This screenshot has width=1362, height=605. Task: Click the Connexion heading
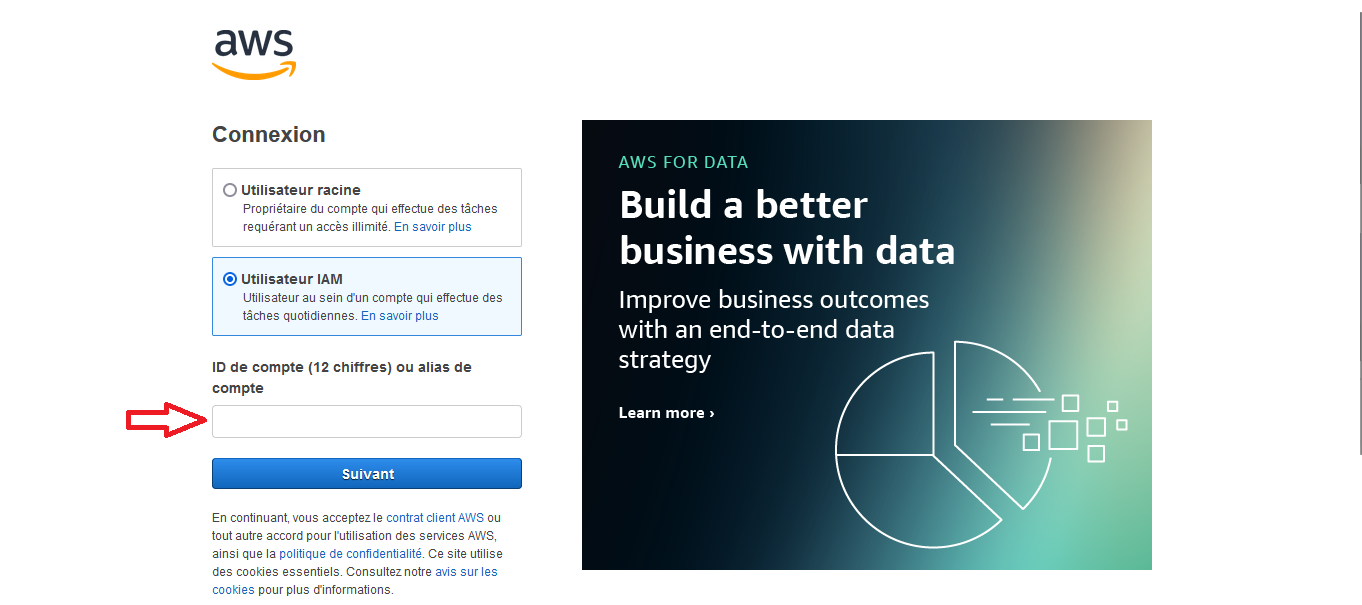pos(268,135)
